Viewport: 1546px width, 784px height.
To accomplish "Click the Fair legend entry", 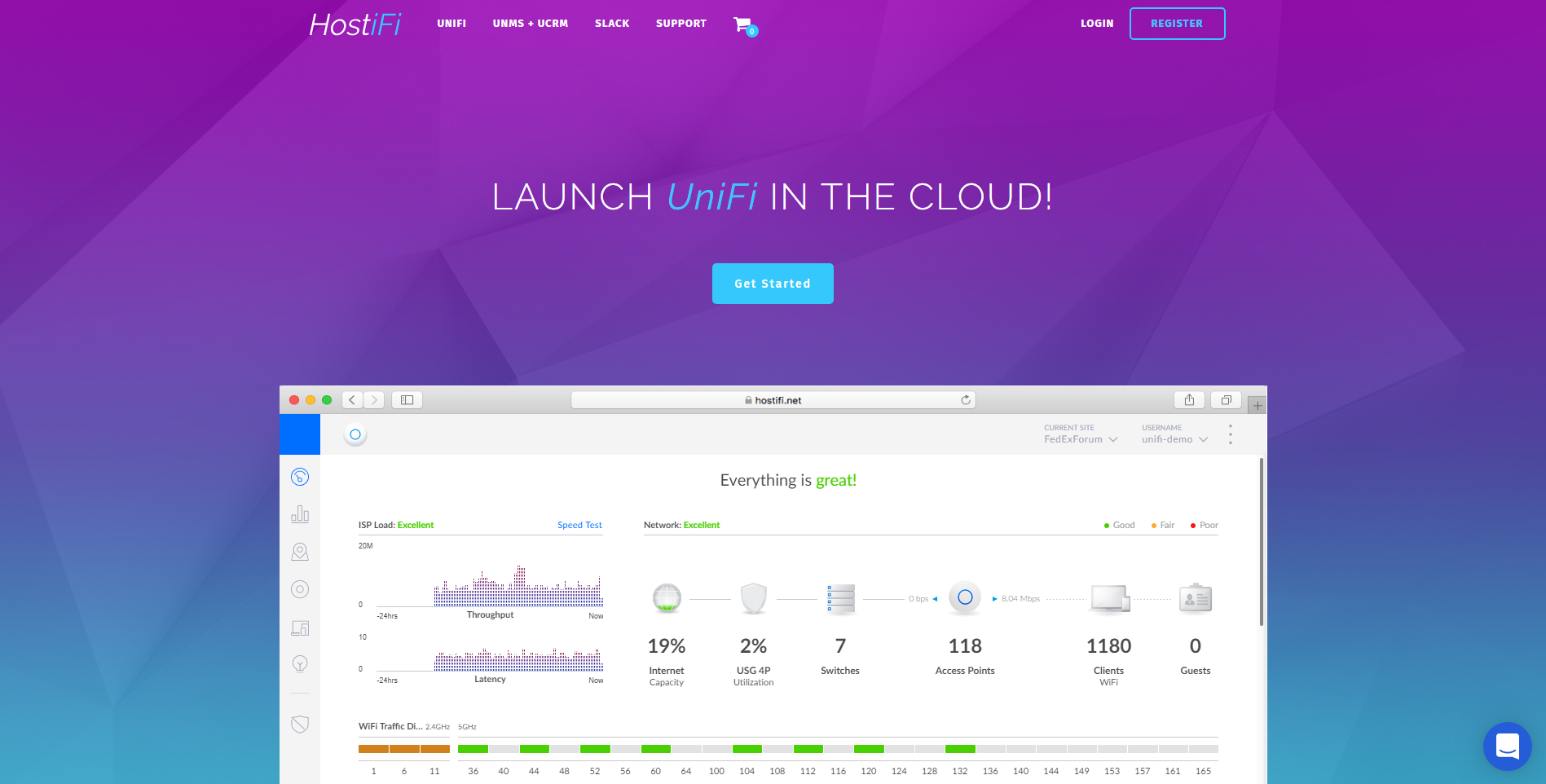I will pyautogui.click(x=1163, y=525).
